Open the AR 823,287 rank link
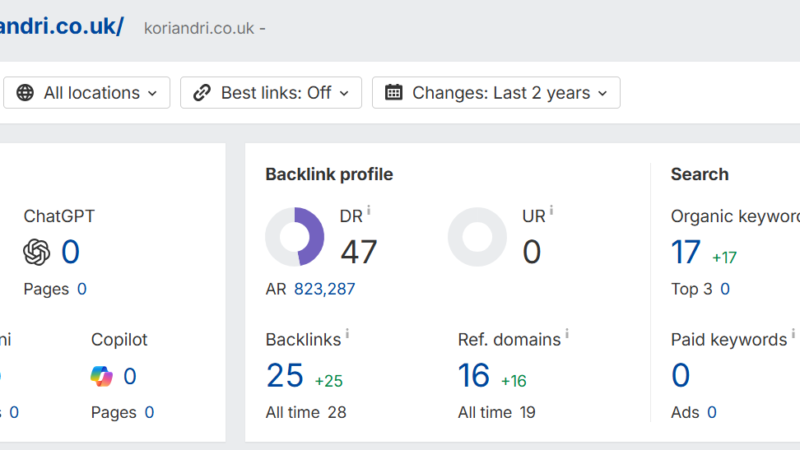800x450 pixels. click(x=324, y=289)
